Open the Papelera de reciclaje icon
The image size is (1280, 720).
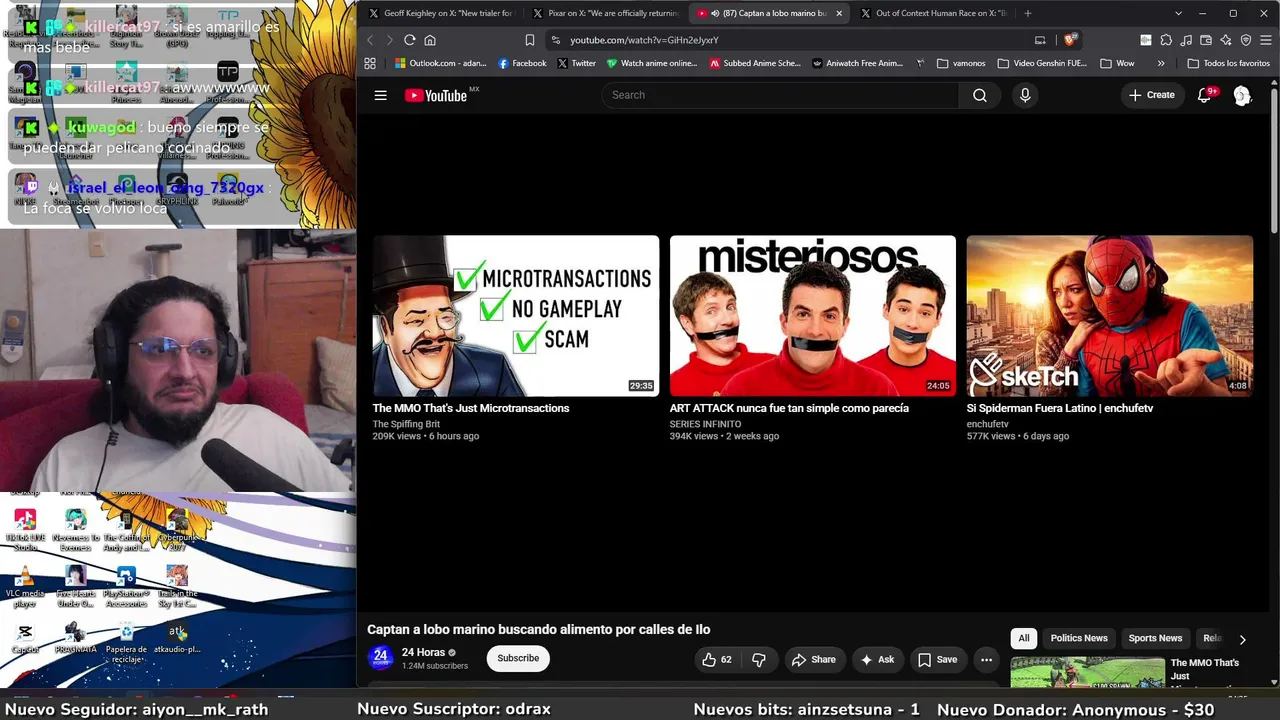126,642
